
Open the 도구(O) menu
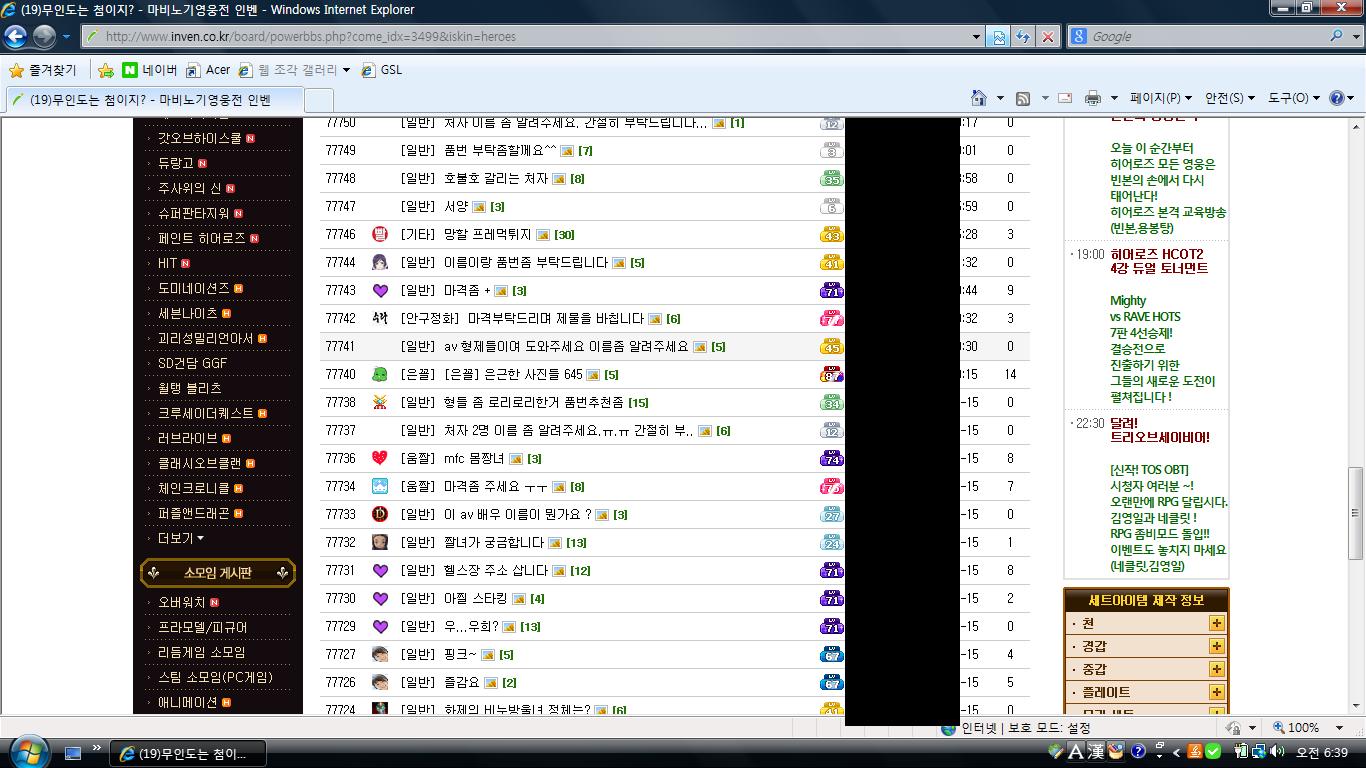point(1294,98)
